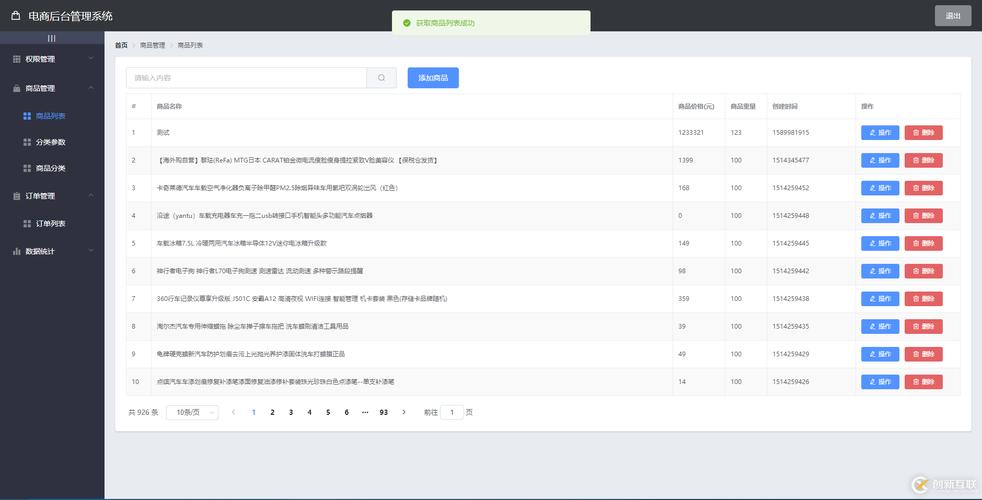Click the 添加商品 button

pos(433,78)
